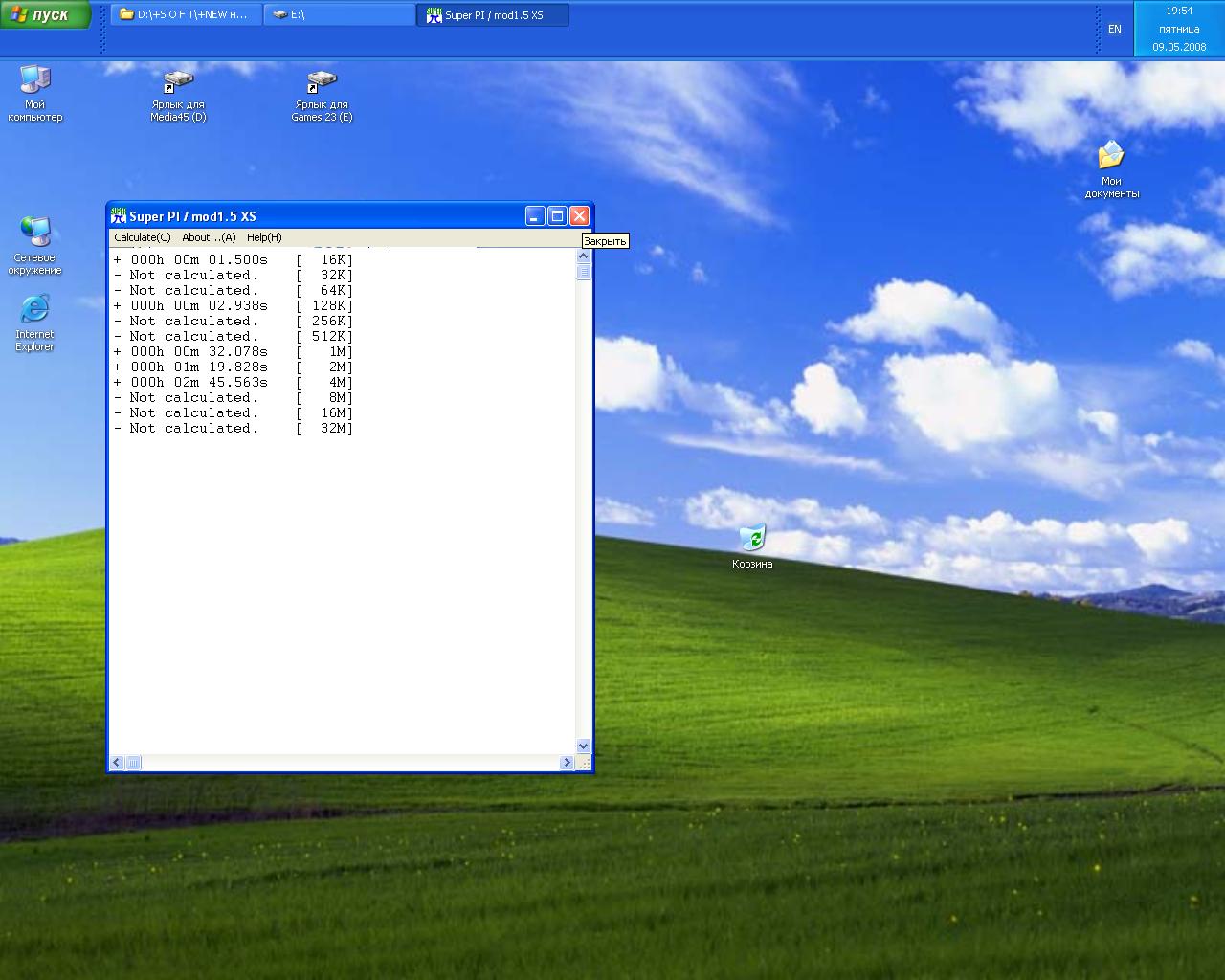Select the 4M result 02m 45.563s line

tap(234, 383)
